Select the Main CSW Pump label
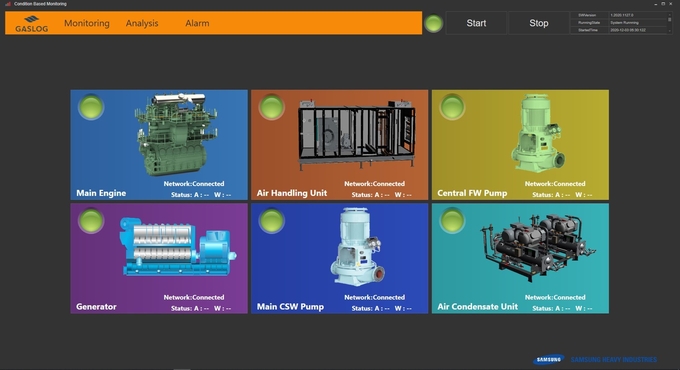 290,307
